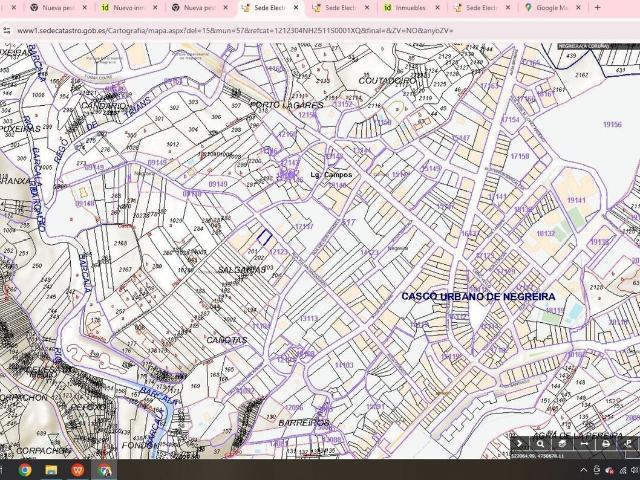Click block number 17154 on the map
The width and height of the screenshot is (640, 480).
point(510,120)
